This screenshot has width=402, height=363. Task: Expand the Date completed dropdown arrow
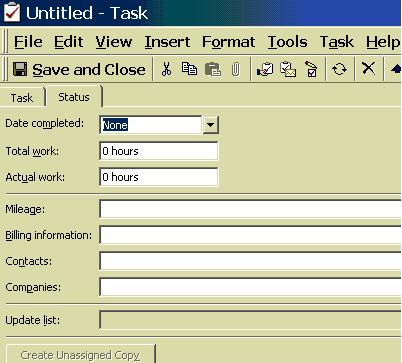(x=210, y=125)
